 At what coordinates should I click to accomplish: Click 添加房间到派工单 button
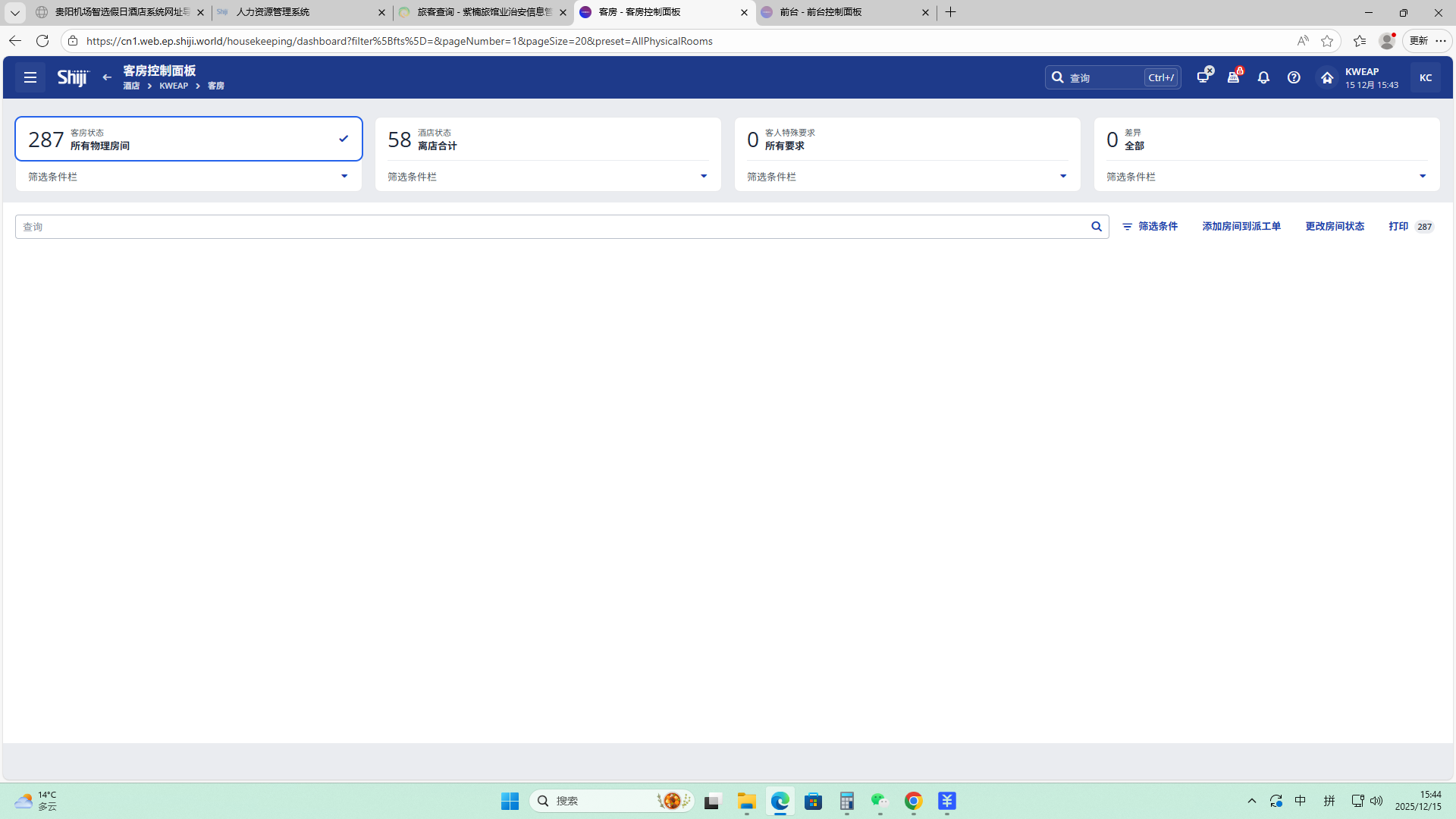[x=1241, y=226]
